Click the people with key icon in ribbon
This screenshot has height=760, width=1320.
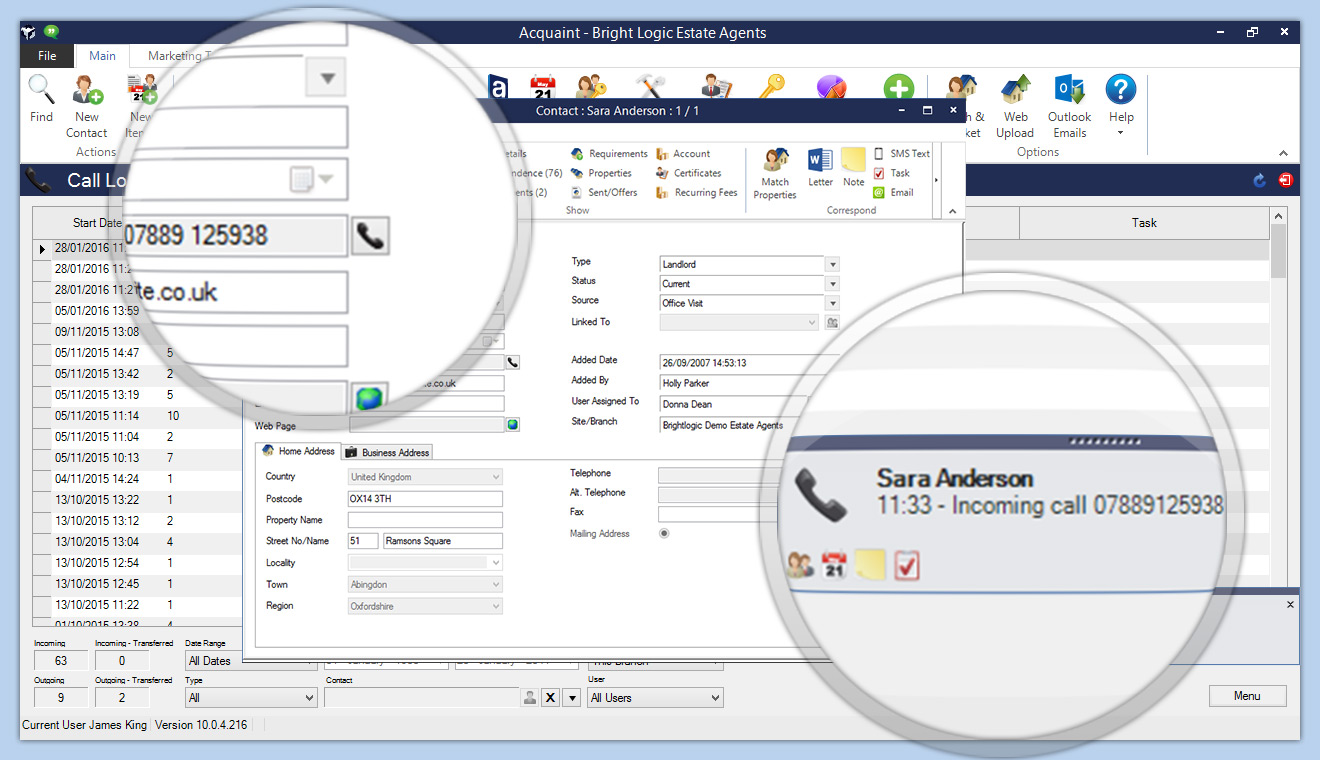(x=591, y=88)
